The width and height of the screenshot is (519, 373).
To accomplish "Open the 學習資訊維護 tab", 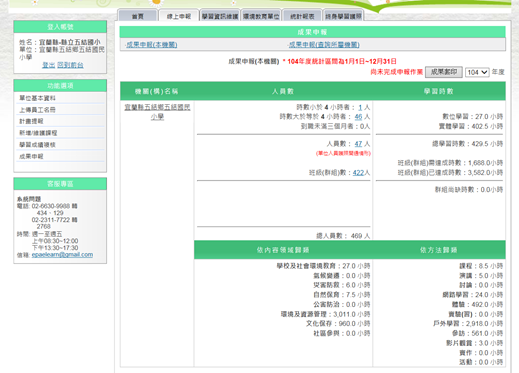I will 220,16.
